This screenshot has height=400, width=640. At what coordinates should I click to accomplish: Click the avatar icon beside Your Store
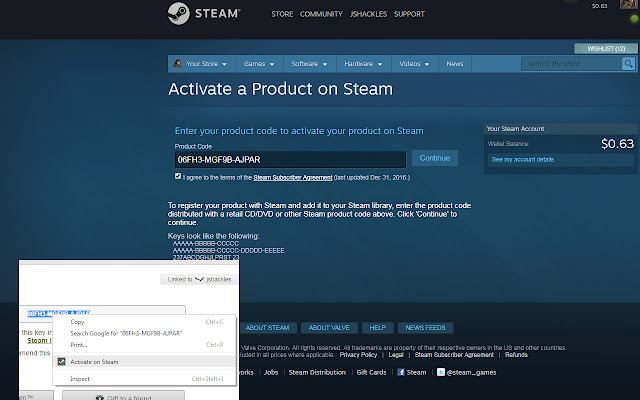coord(177,64)
